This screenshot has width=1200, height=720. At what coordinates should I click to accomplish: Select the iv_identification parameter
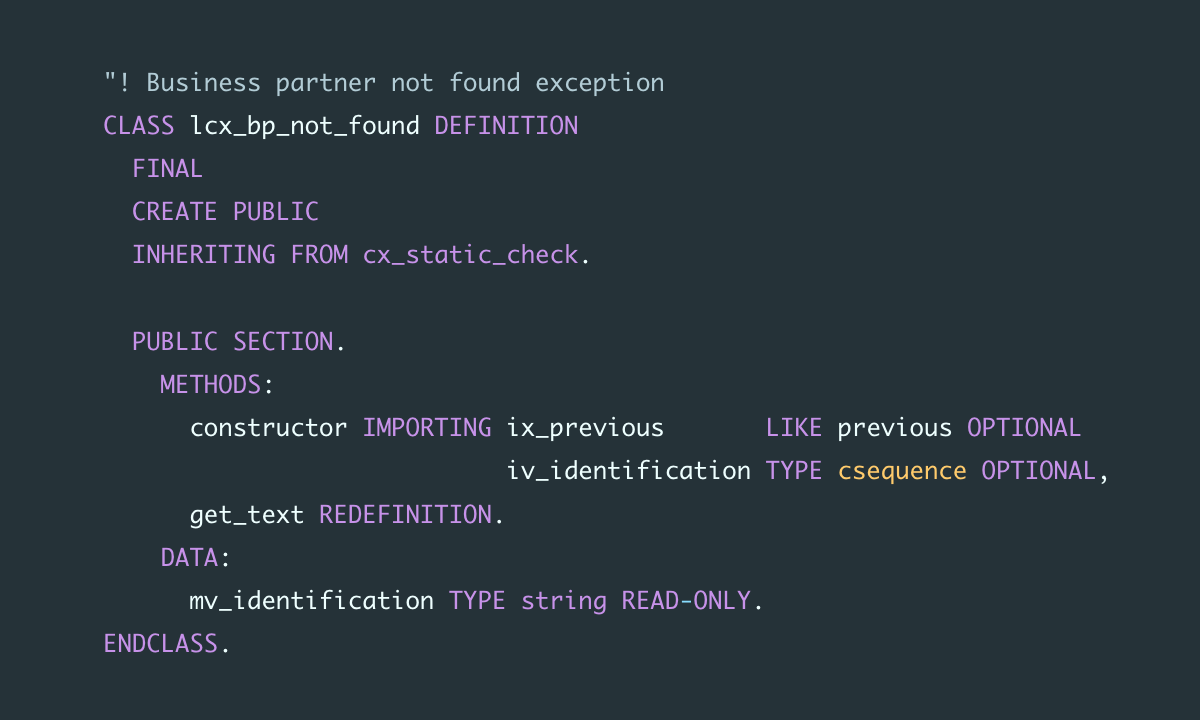click(x=629, y=471)
